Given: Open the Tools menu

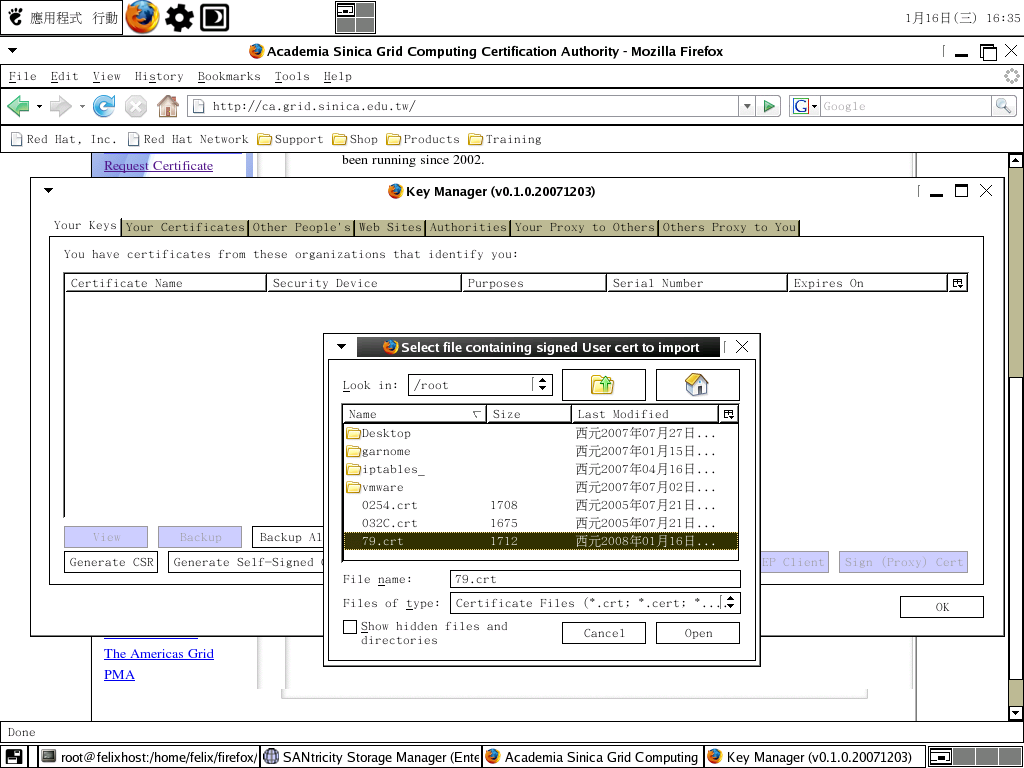Looking at the screenshot, I should pos(291,76).
